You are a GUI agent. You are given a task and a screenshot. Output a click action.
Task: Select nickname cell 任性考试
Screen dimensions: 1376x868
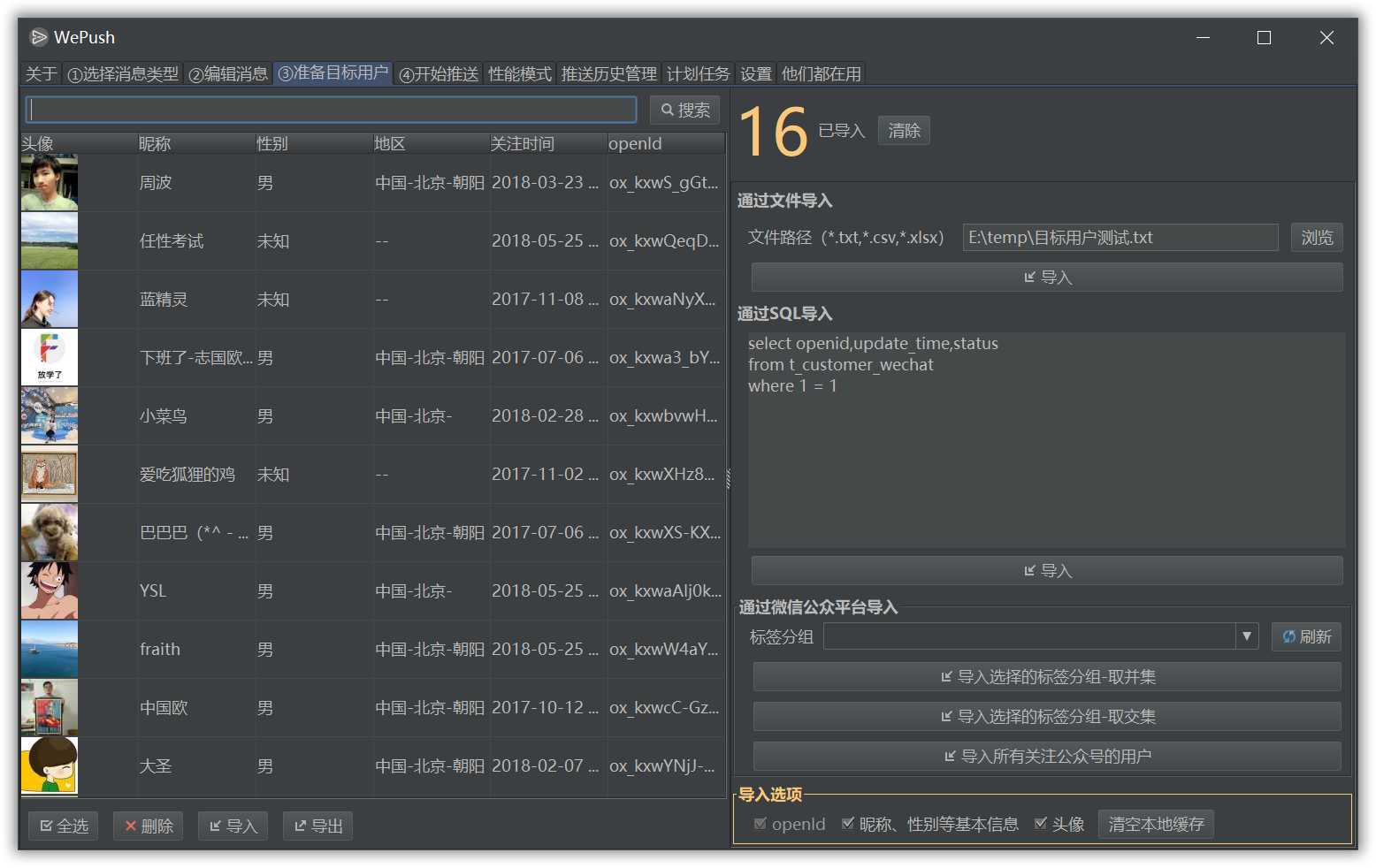tap(196, 241)
